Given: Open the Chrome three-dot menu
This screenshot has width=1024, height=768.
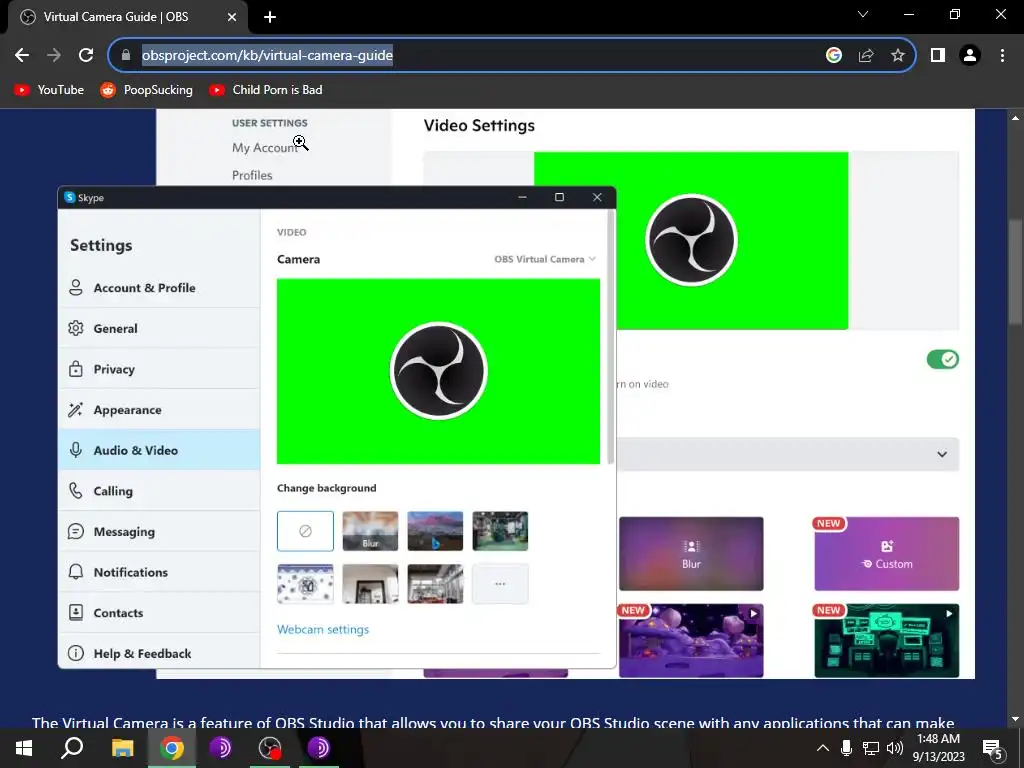Looking at the screenshot, I should coord(1002,56).
